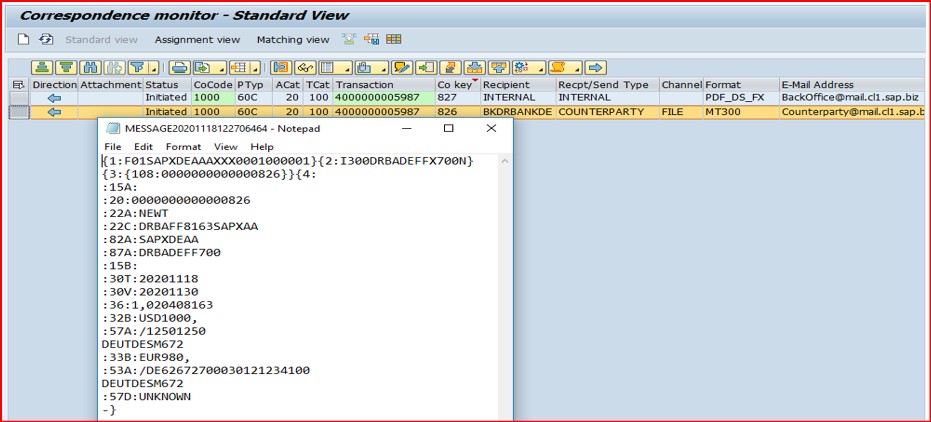Click the orange table icon after Matching view
931x422 pixels.
point(372,39)
